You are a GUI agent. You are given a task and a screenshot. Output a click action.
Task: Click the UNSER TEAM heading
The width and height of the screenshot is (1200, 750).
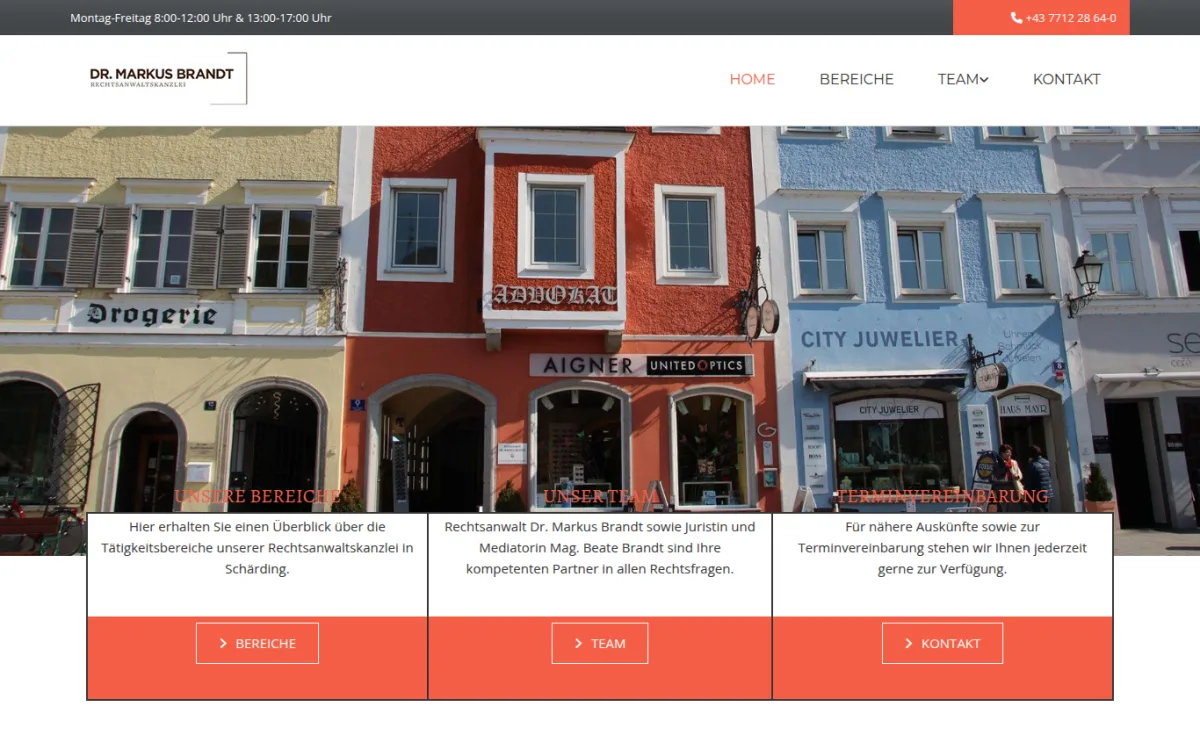[600, 497]
